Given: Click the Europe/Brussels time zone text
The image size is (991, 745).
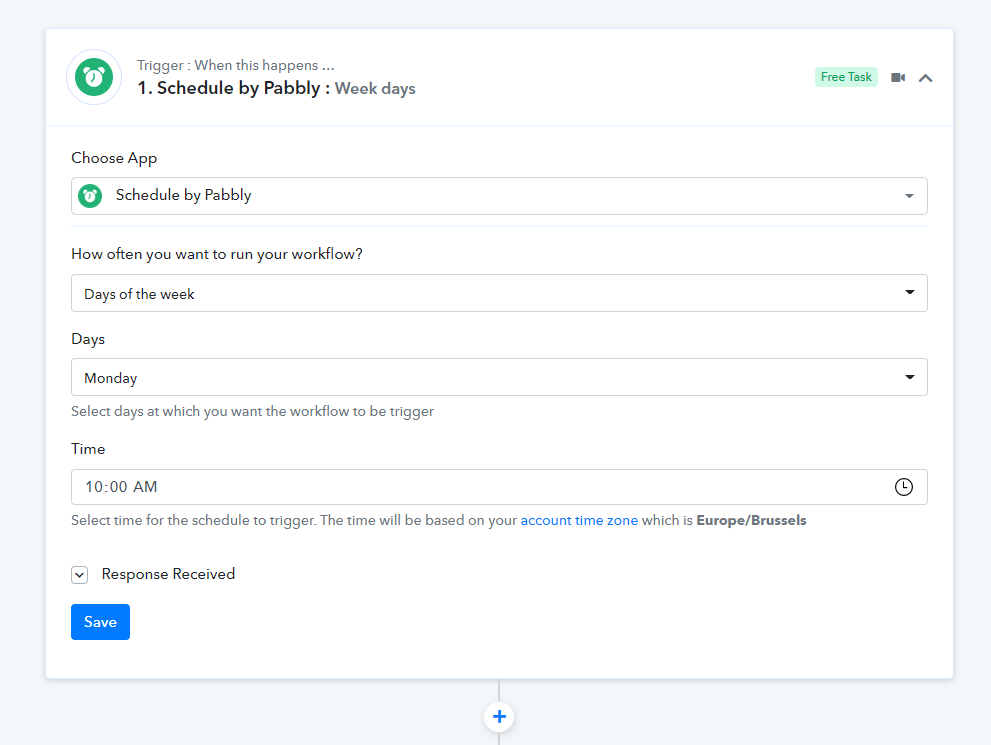Looking at the screenshot, I should pyautogui.click(x=751, y=520).
